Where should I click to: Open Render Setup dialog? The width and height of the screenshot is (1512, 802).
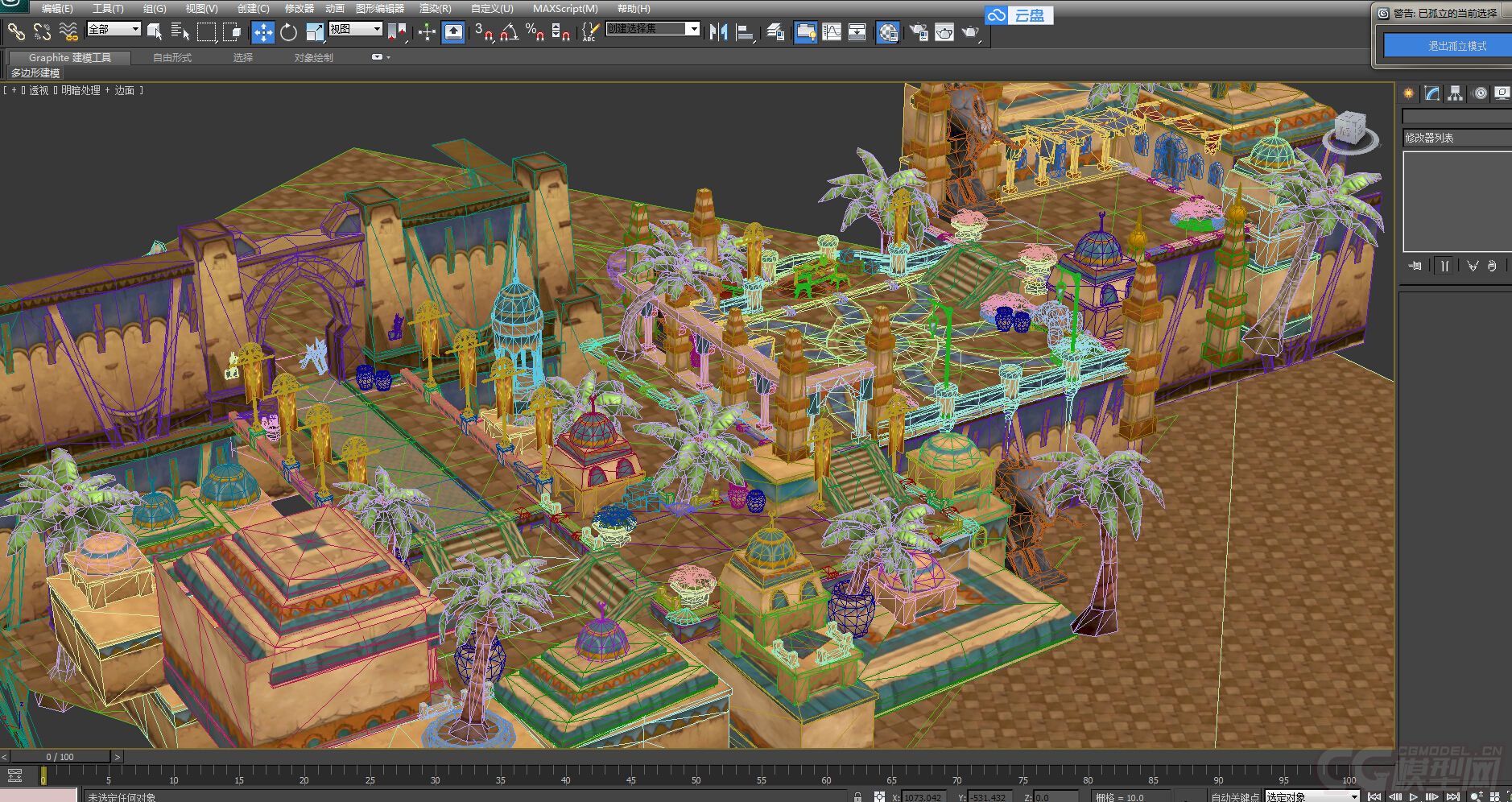(919, 32)
